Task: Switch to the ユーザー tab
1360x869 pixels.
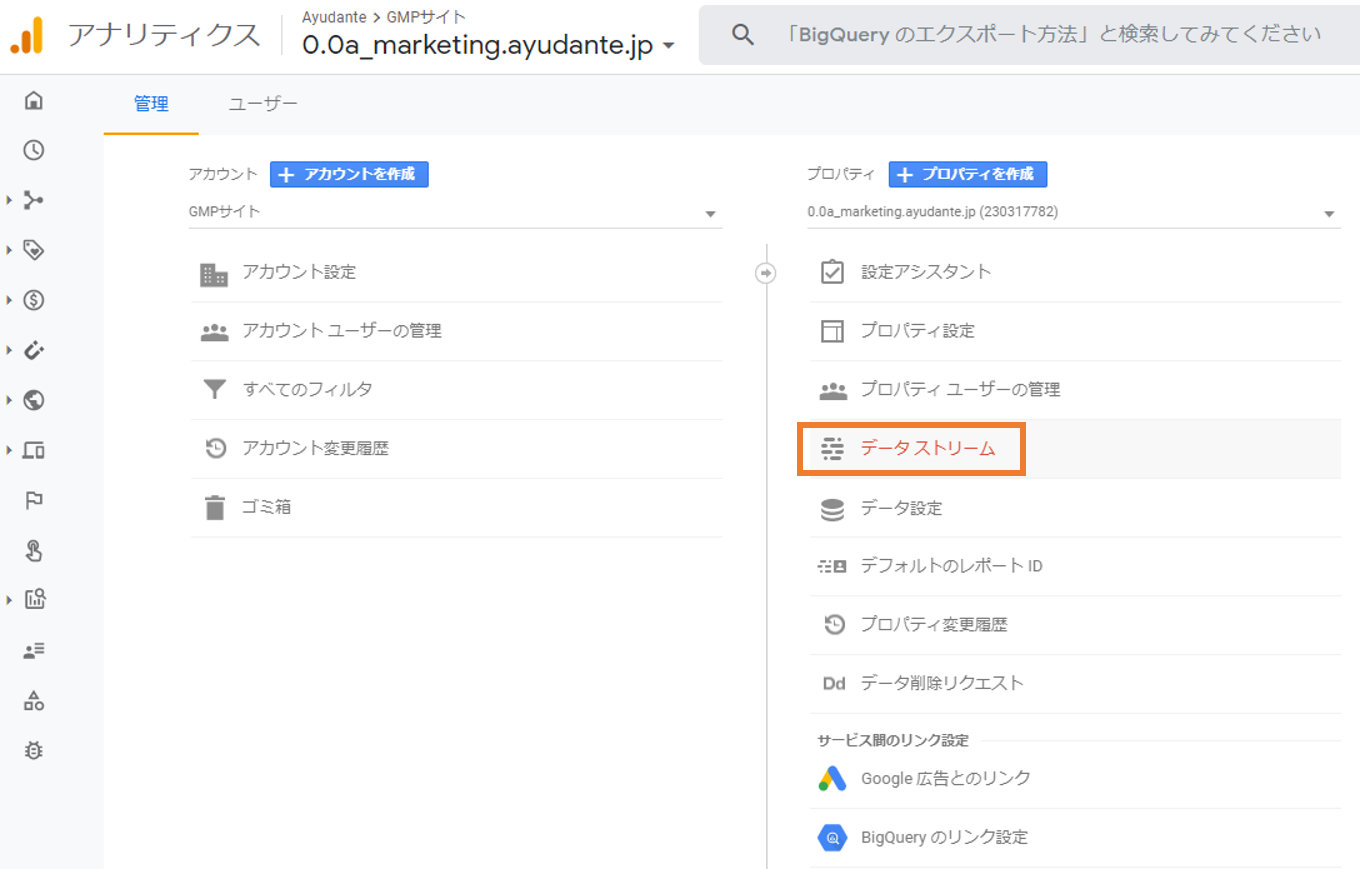Action: [x=263, y=104]
